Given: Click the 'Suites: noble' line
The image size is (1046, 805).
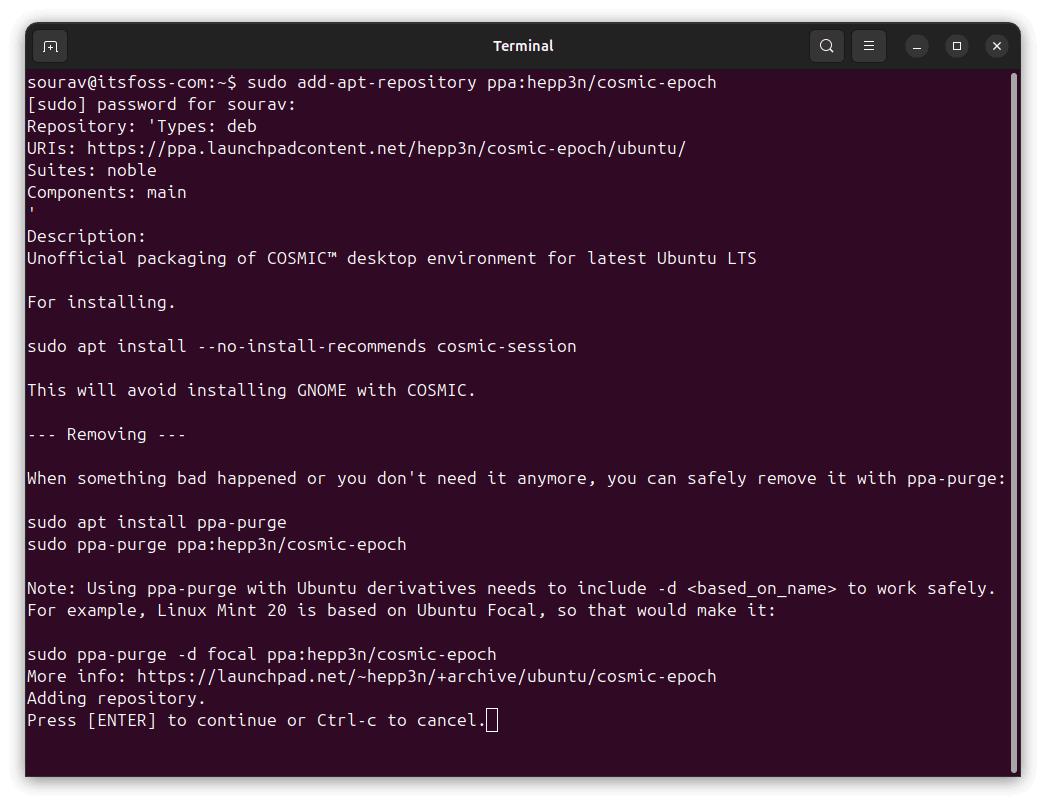Looking at the screenshot, I should click(x=91, y=170).
